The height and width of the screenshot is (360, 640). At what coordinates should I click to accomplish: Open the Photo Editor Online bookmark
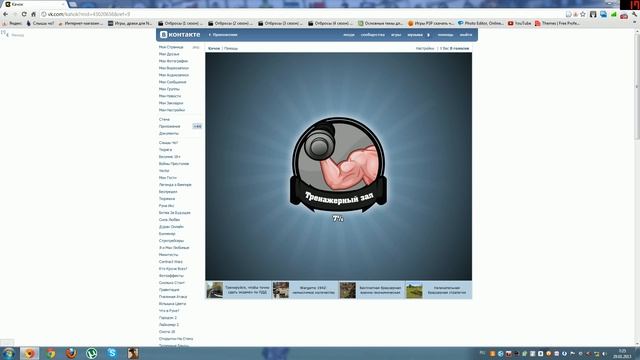coord(480,23)
